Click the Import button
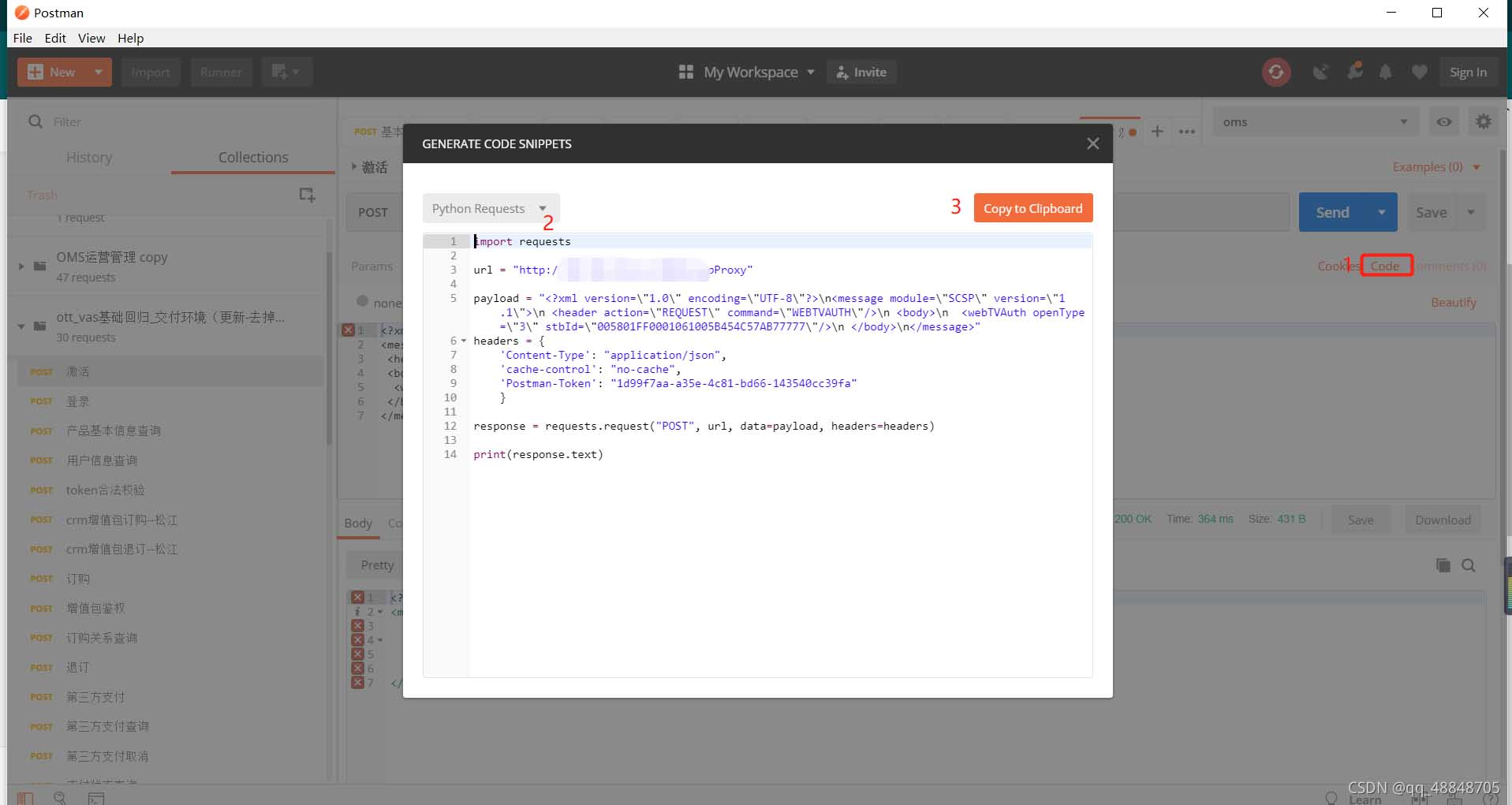 [x=150, y=72]
